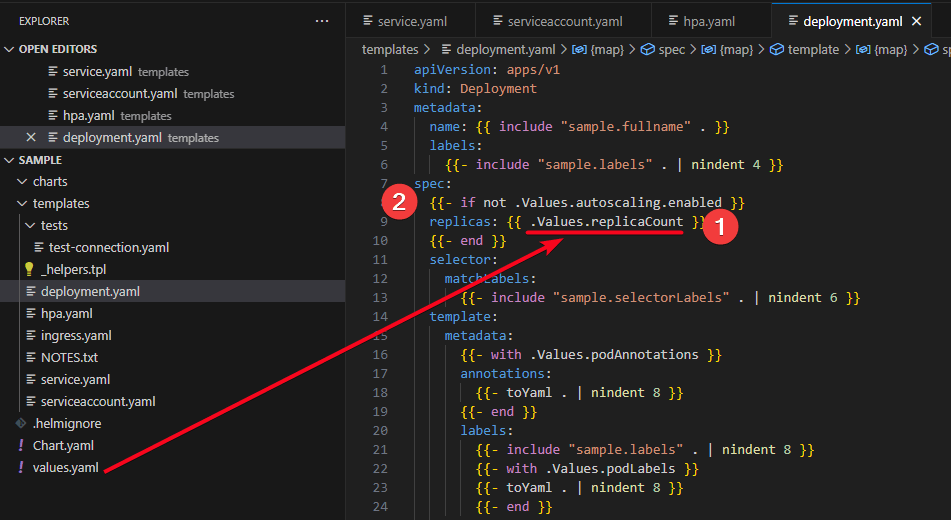Click the first {map} breadcrumb segment
This screenshot has height=520, width=951.
[607, 50]
